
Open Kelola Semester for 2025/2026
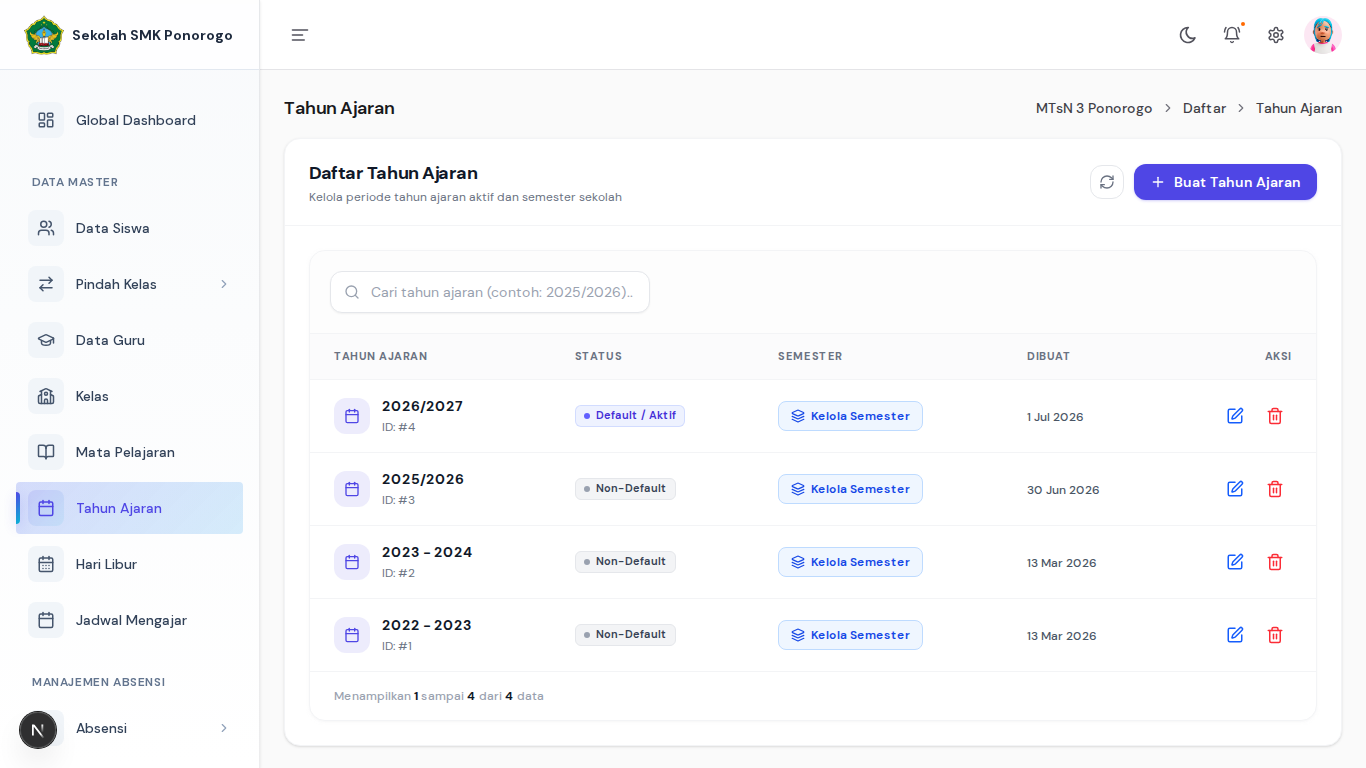pyautogui.click(x=850, y=489)
